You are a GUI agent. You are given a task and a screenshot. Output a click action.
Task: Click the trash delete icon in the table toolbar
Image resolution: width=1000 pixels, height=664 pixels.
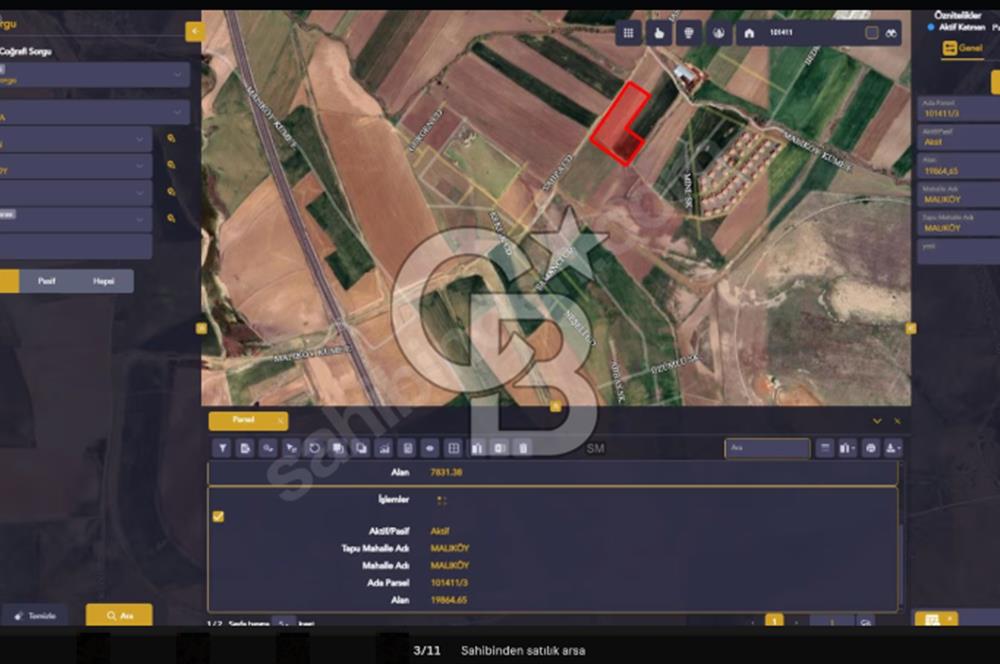point(523,448)
